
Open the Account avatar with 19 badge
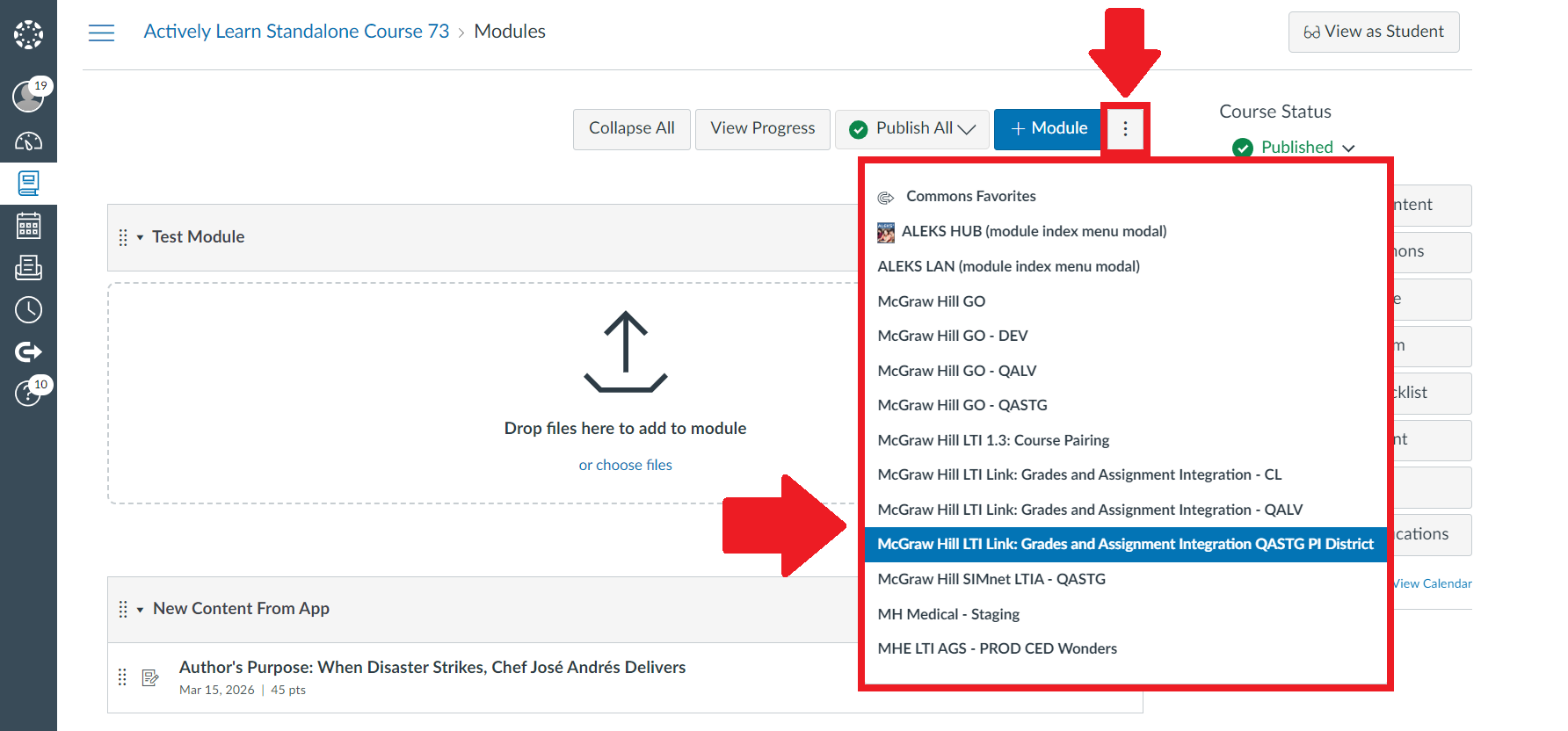point(28,95)
